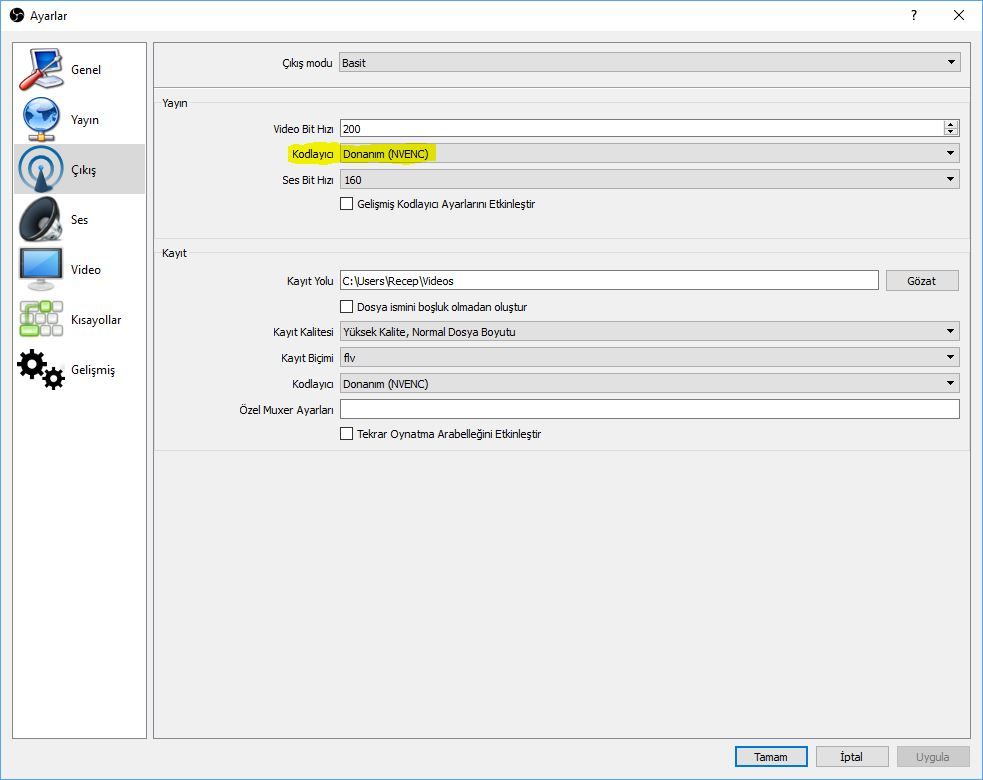
Task: Cancel with the İptal button
Action: point(851,757)
